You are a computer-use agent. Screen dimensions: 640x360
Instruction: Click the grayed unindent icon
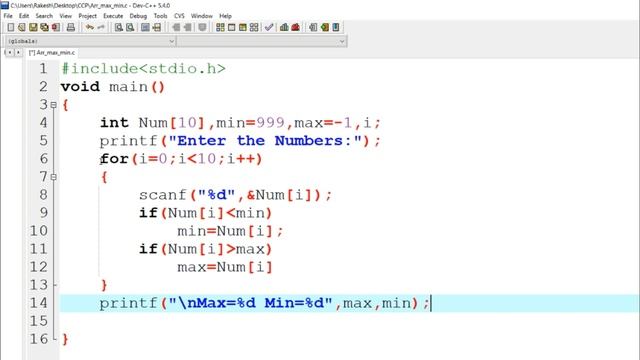pos(176,27)
